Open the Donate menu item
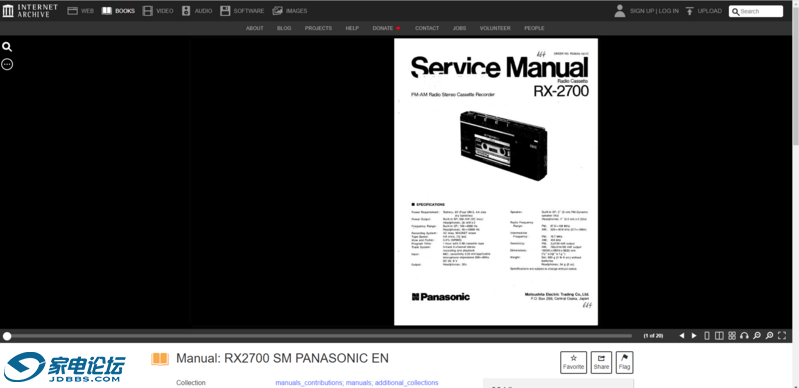The height and width of the screenshot is (388, 799). (x=386, y=28)
